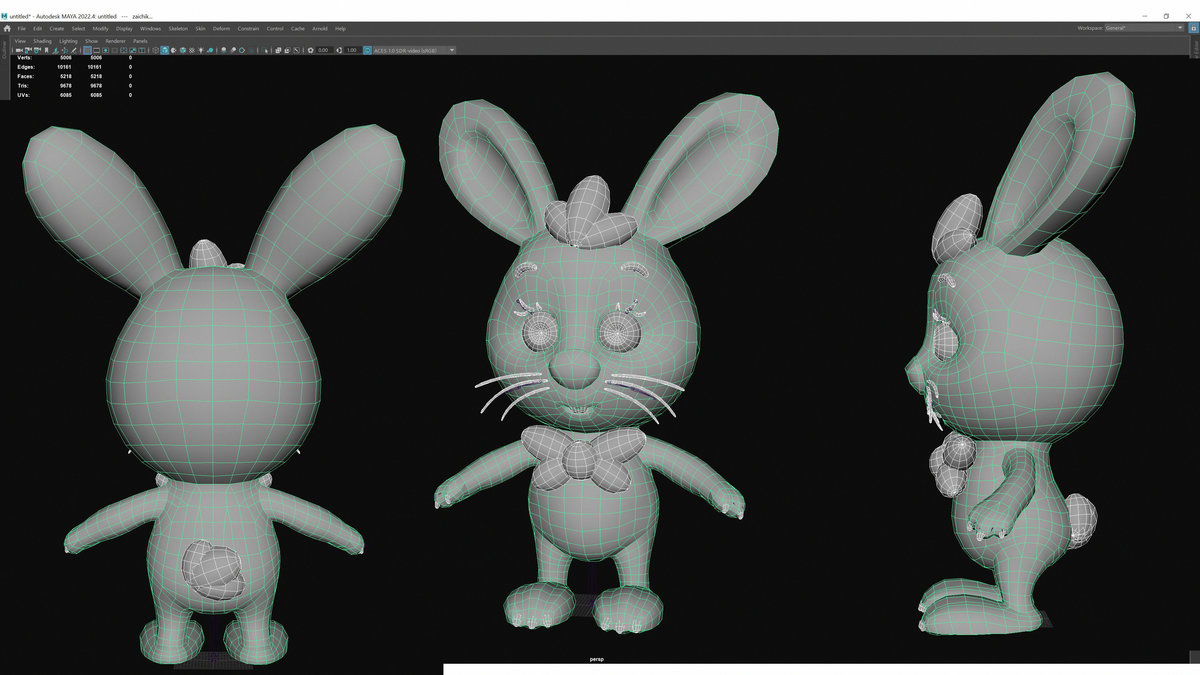1200x675 pixels.
Task: Toggle wireframe display mode
Action: pos(155,48)
